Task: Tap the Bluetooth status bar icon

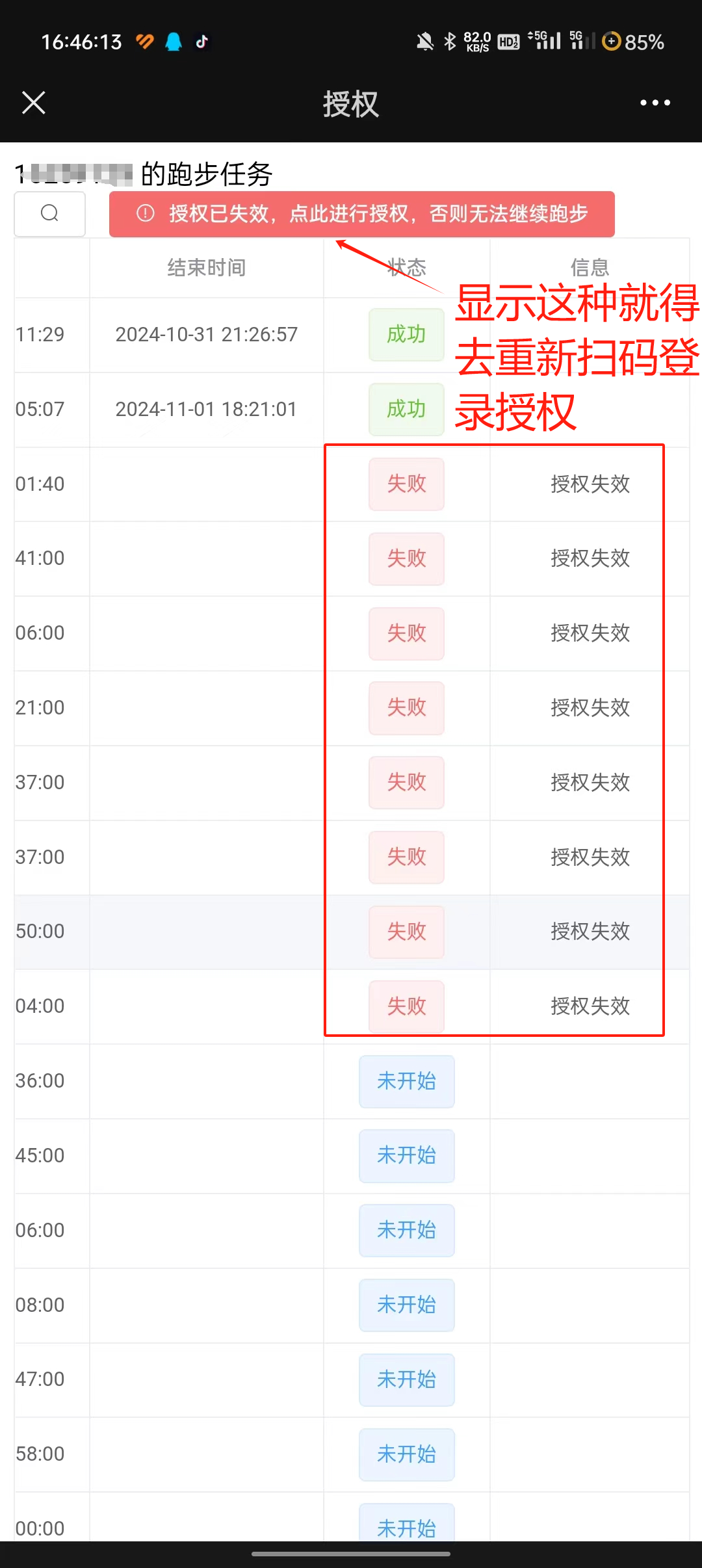Action: click(x=450, y=42)
